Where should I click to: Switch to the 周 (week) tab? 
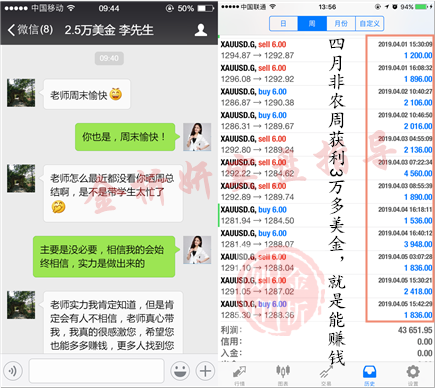[x=312, y=24]
